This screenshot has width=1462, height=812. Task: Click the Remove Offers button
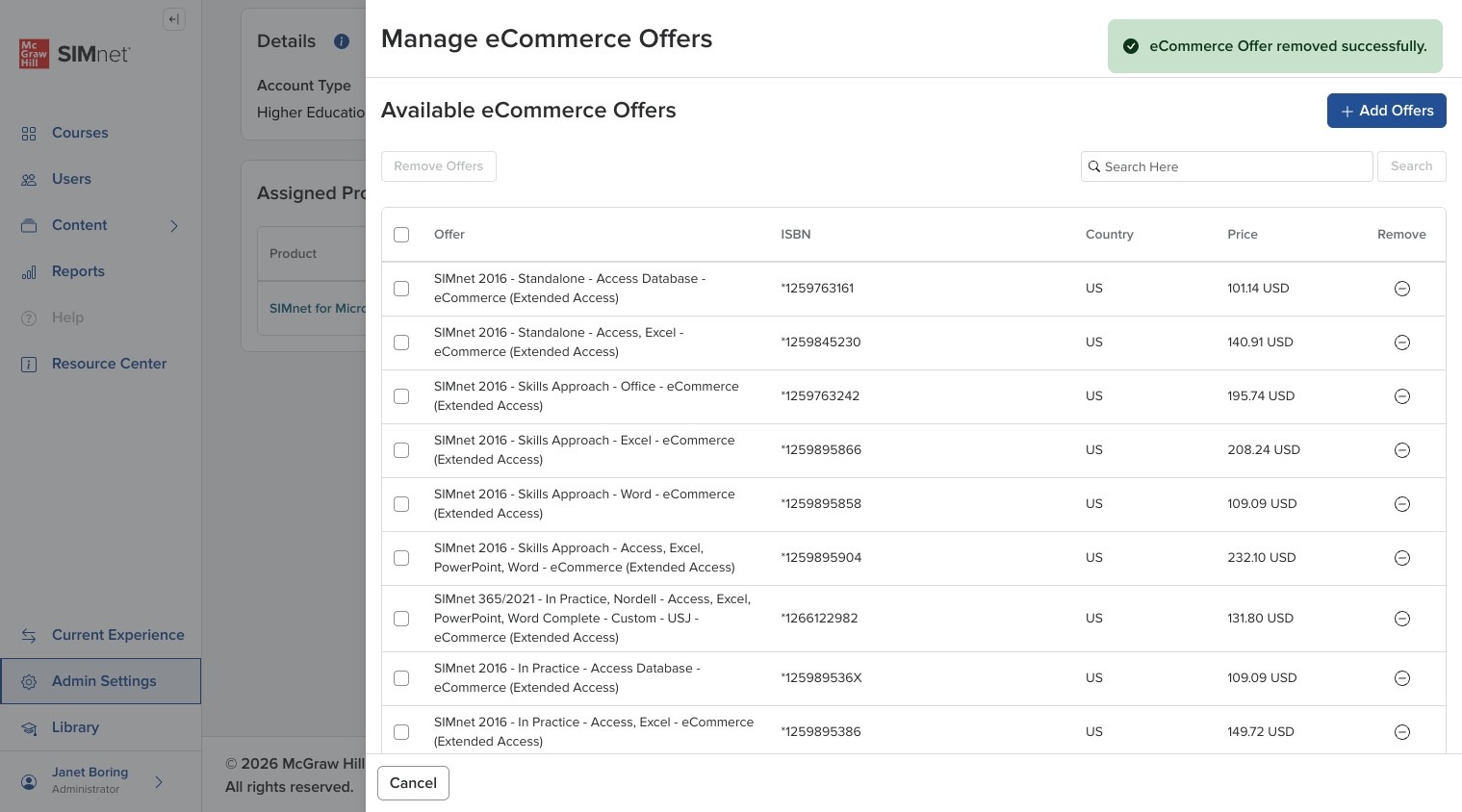pos(439,166)
